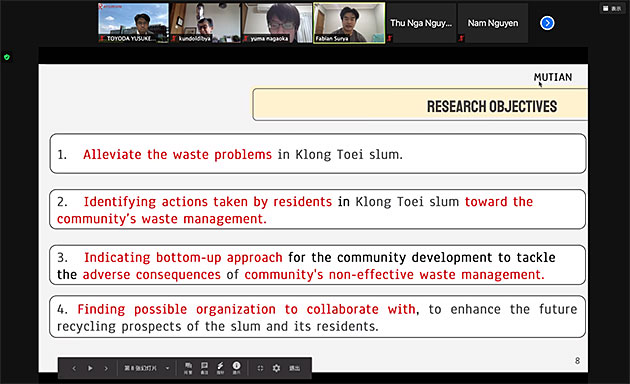Click the green encryption shield icon
The width and height of the screenshot is (630, 384).
tap(6, 57)
